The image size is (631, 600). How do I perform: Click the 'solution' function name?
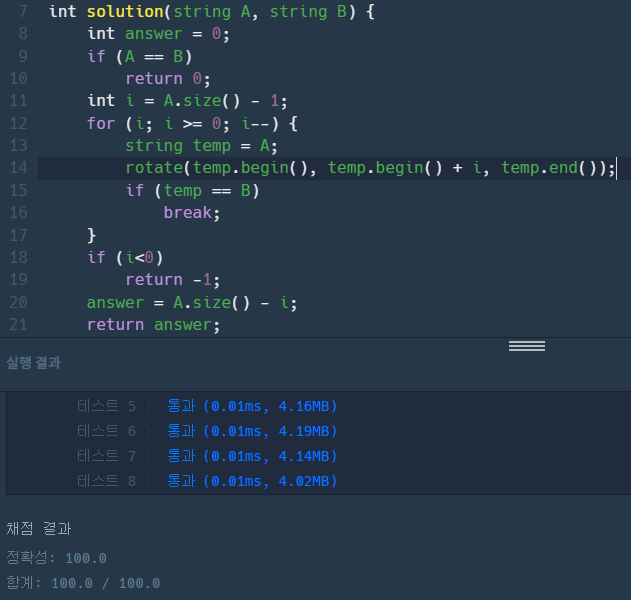[x=128, y=11]
